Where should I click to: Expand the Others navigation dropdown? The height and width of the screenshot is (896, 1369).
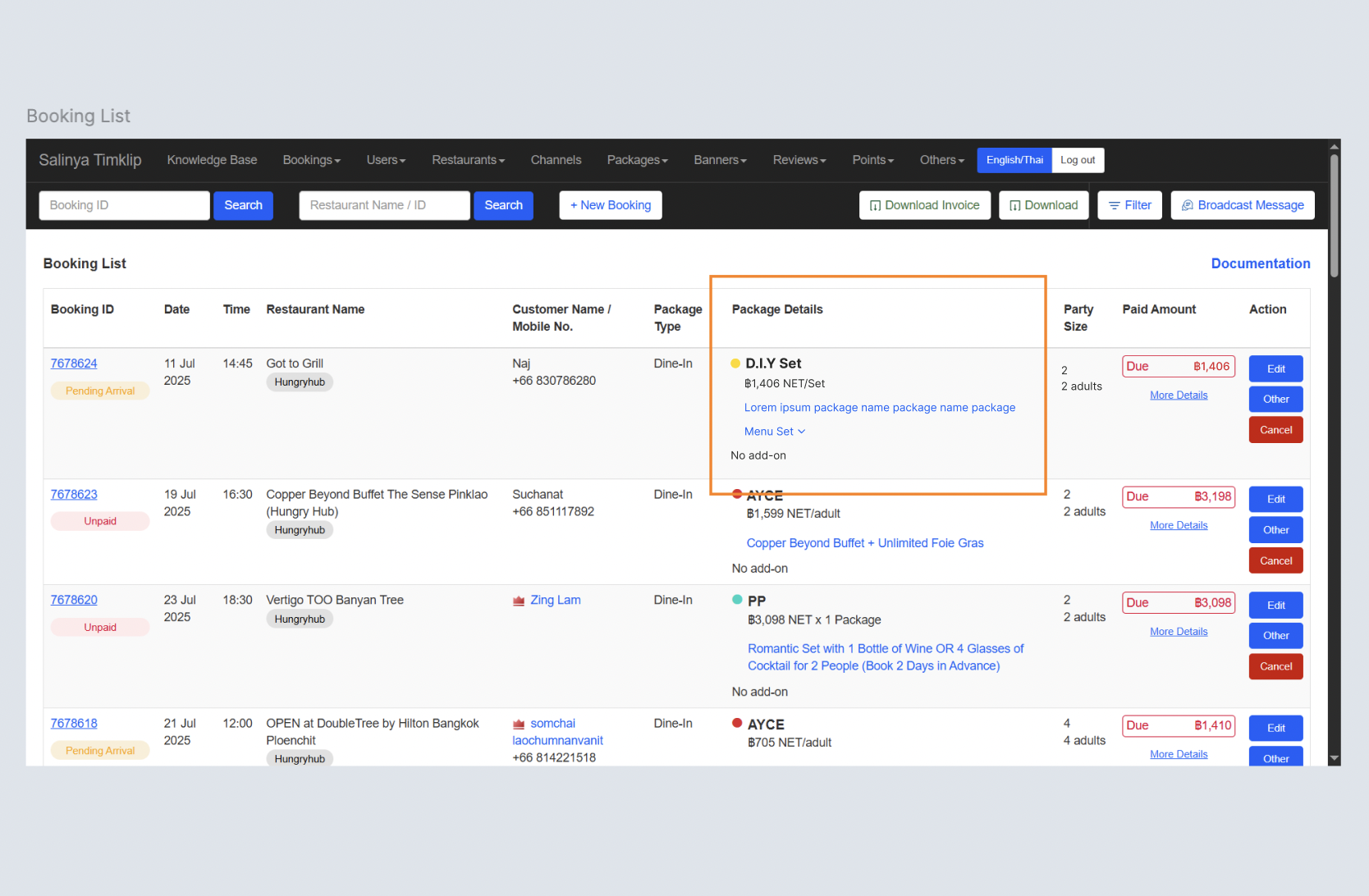[x=941, y=160]
